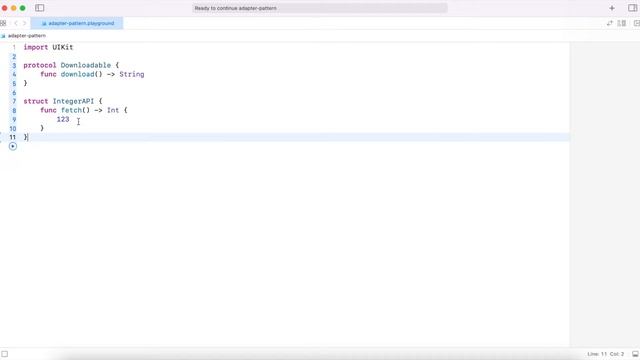Viewport: 640px width, 360px height.
Task: Run the playground with the play button
Action: coord(13,146)
